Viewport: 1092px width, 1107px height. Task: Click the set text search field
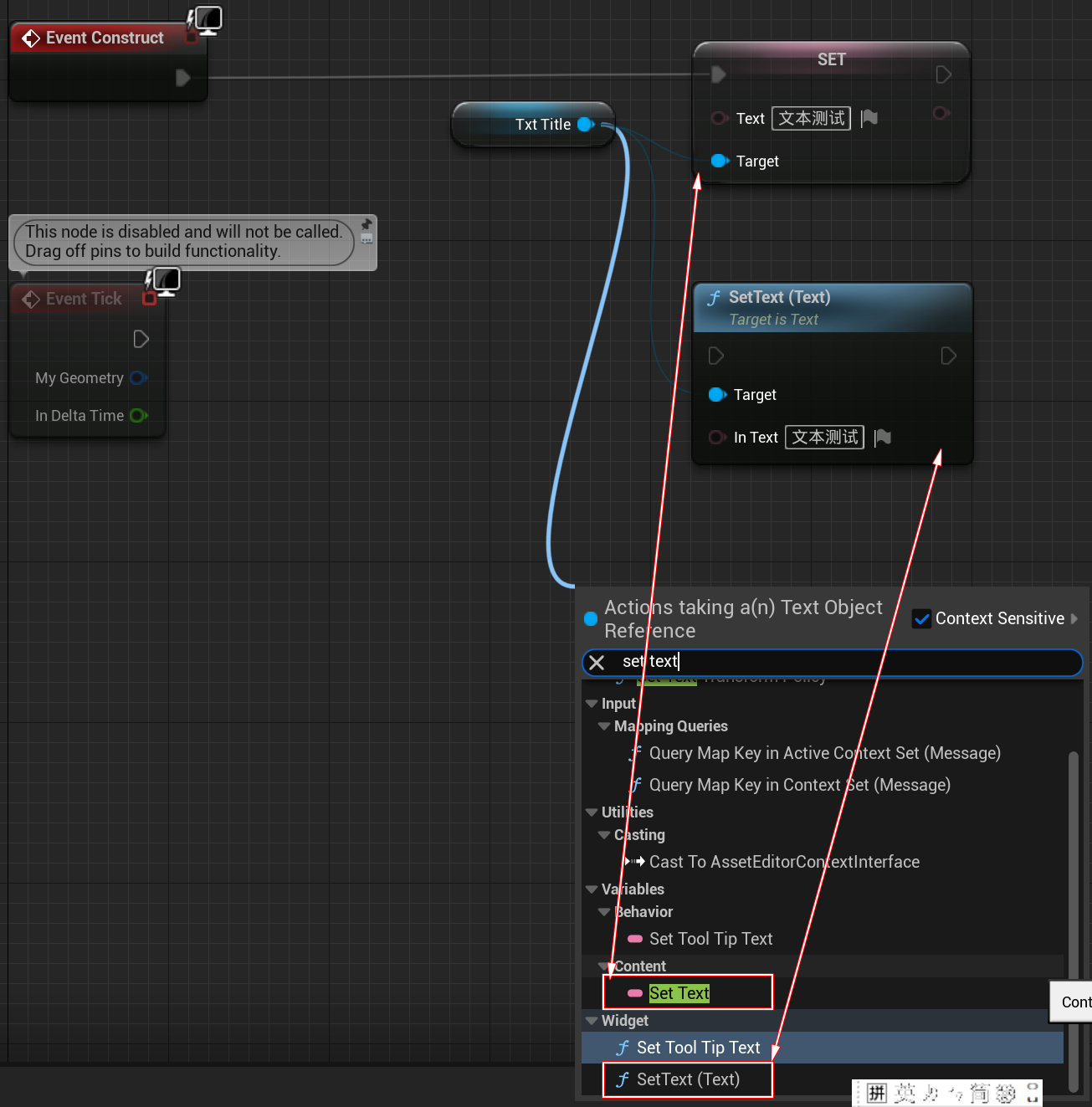(x=837, y=662)
